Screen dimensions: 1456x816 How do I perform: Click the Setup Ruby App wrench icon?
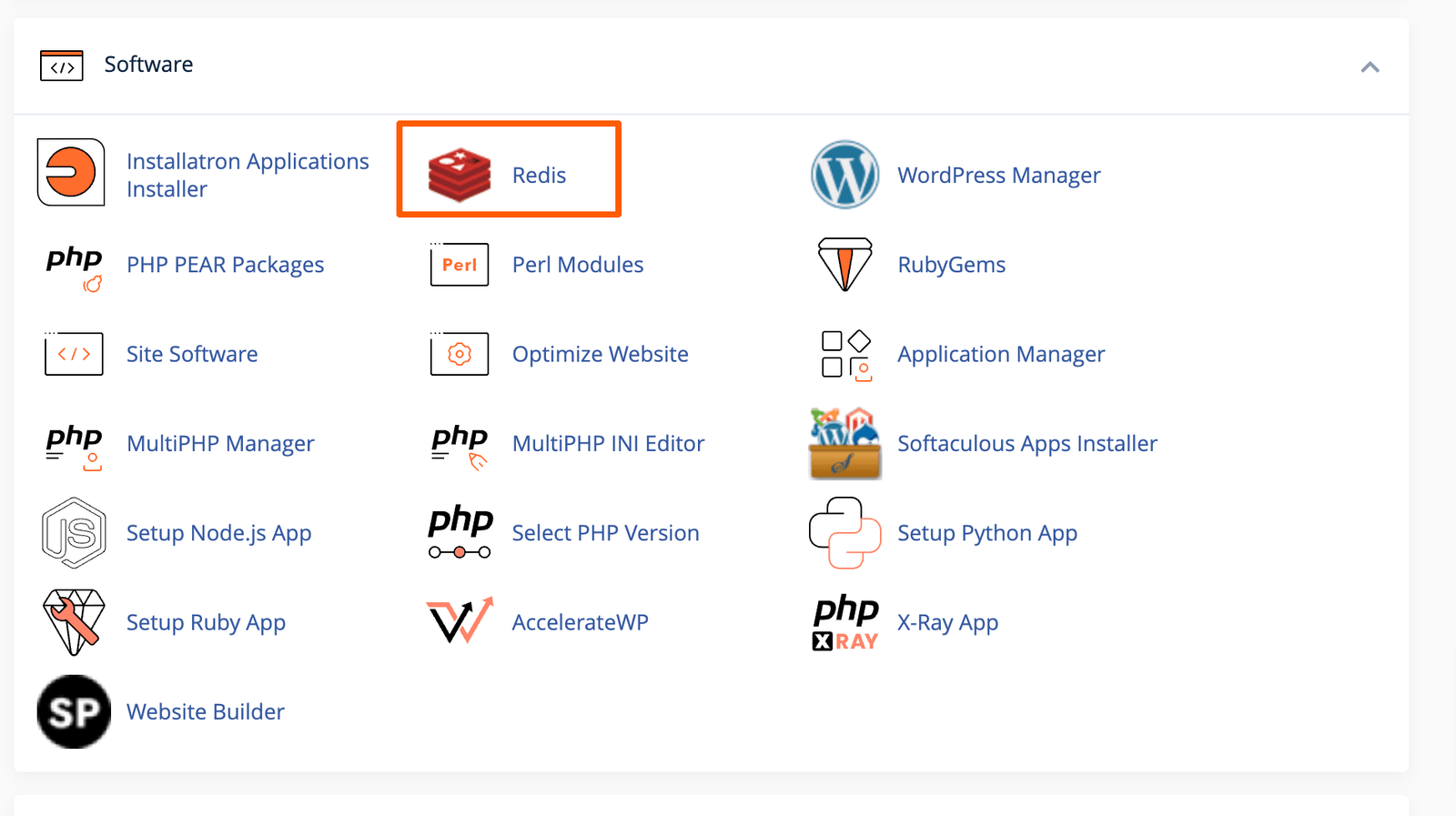pyautogui.click(x=74, y=622)
